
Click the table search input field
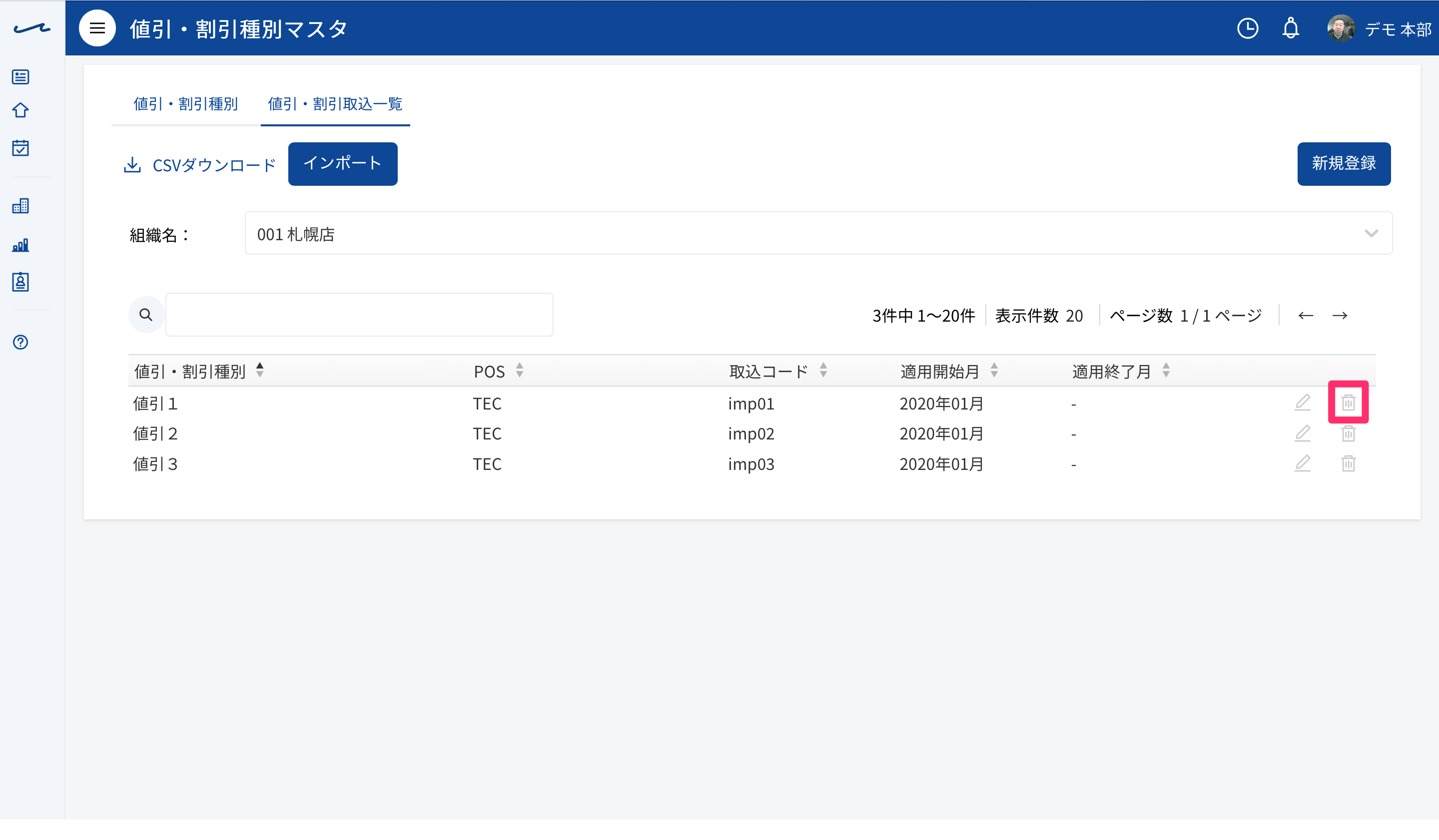359,315
